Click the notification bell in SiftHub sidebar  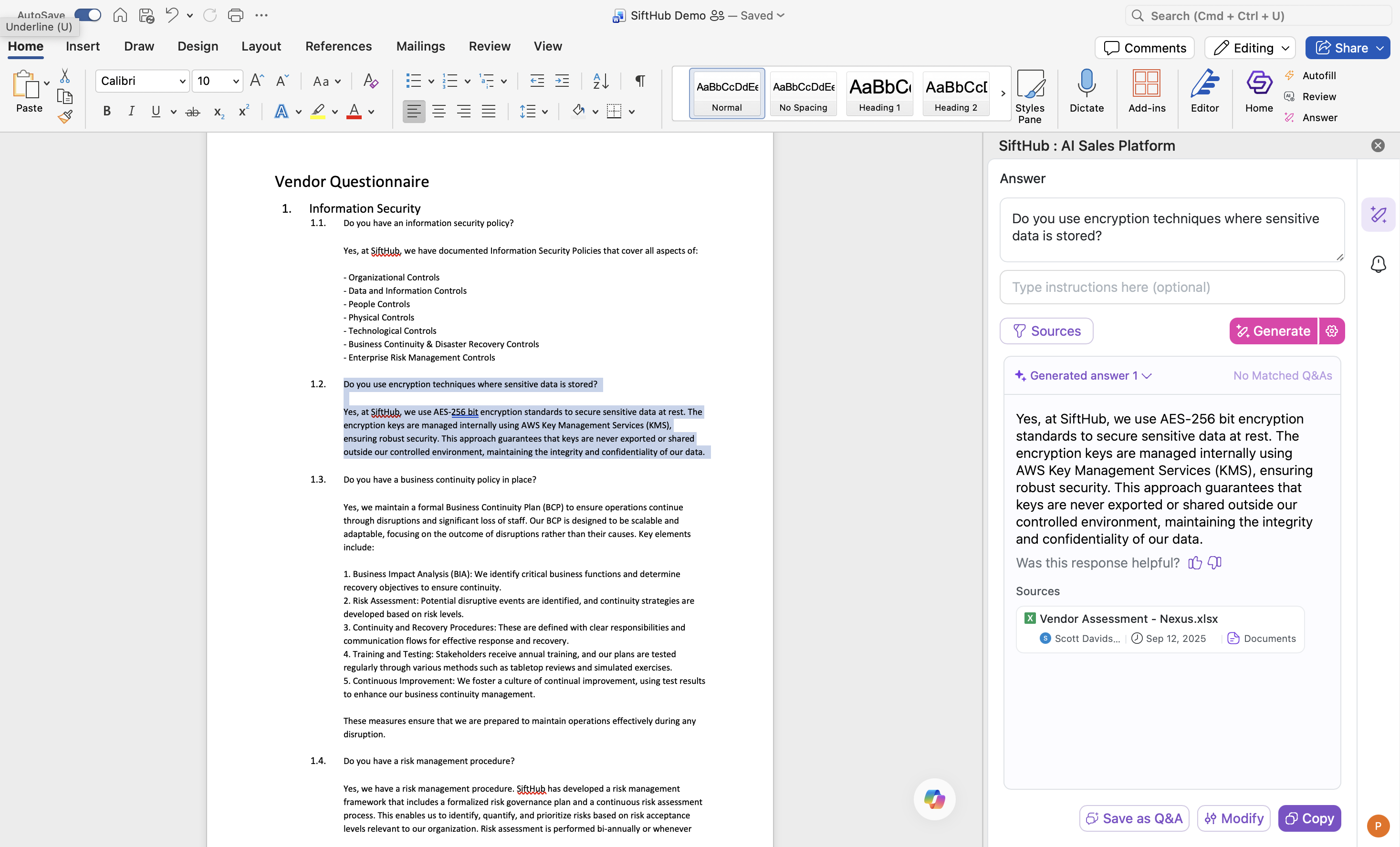[x=1378, y=264]
